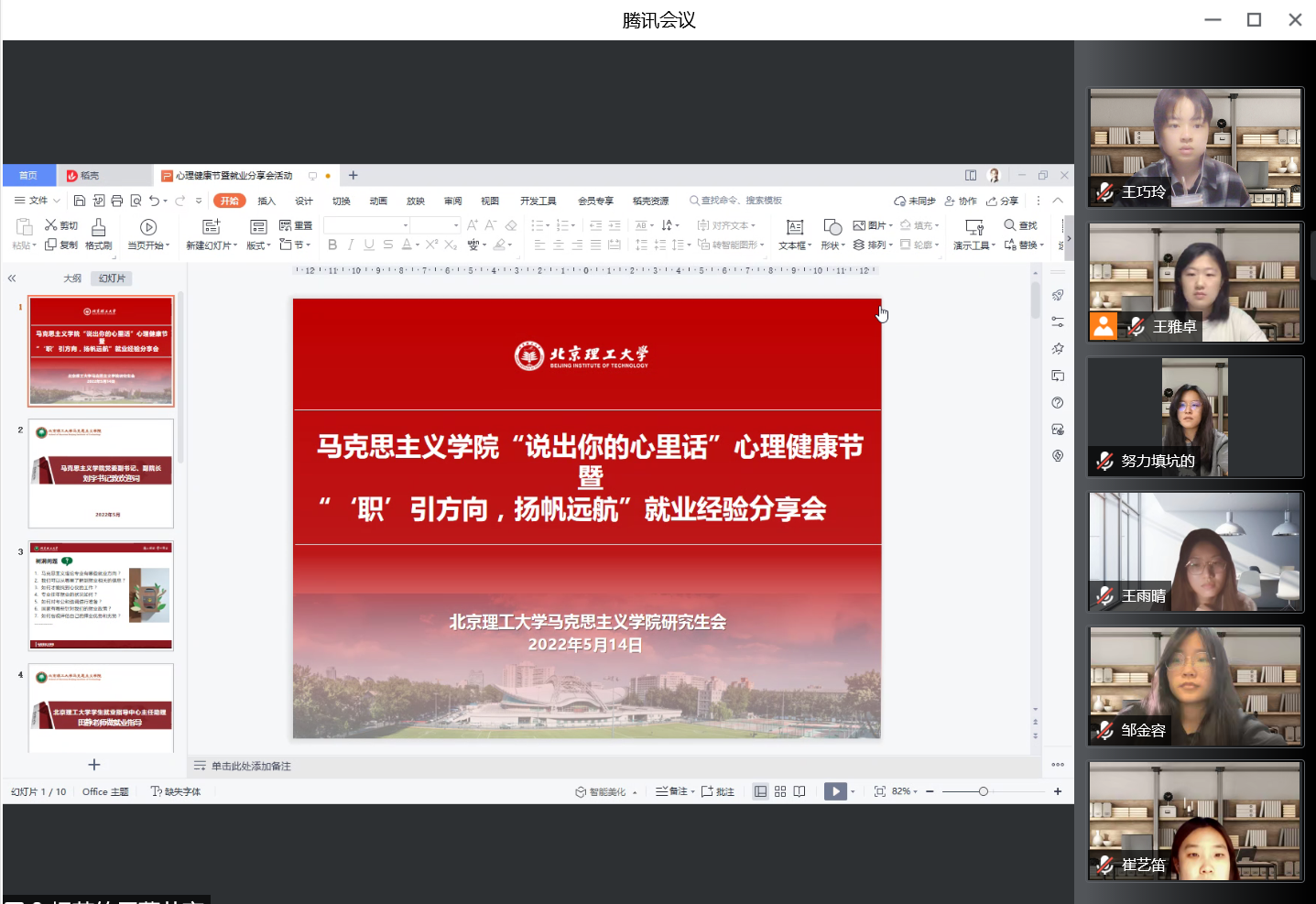1316x904 pixels.
Task: Switch to the 插入 ribbon tab
Action: pos(266,200)
